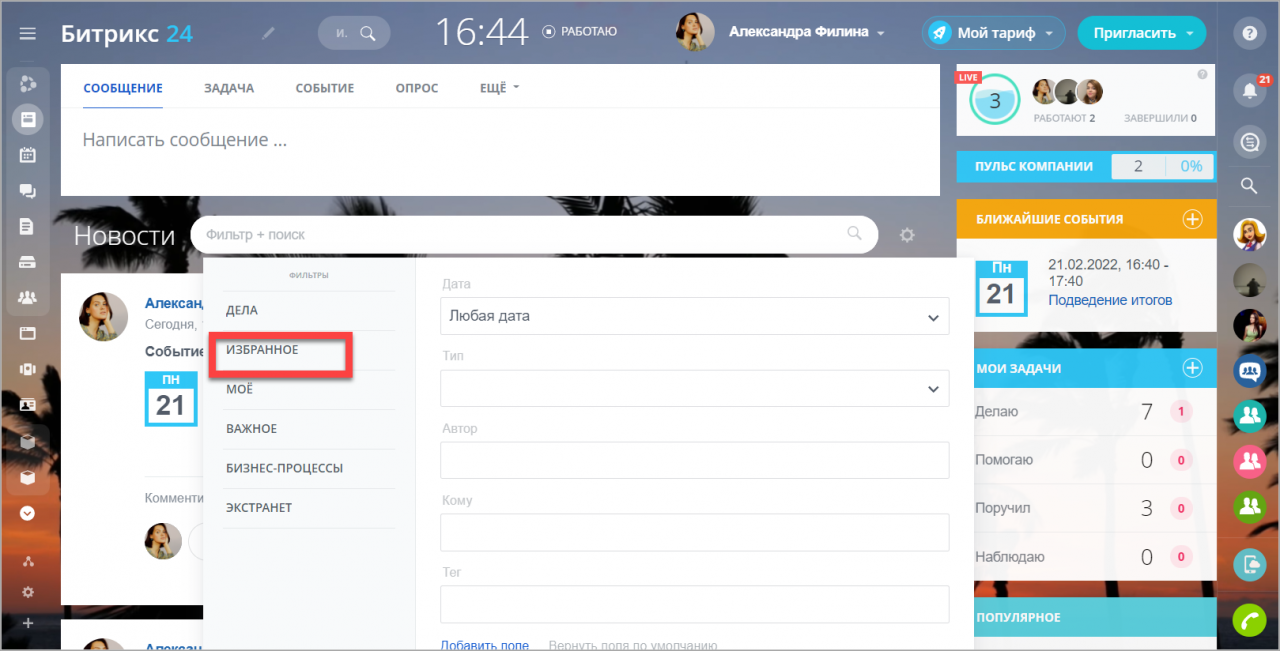Open the help question mark icon
This screenshot has height=651, width=1280.
(x=1249, y=33)
